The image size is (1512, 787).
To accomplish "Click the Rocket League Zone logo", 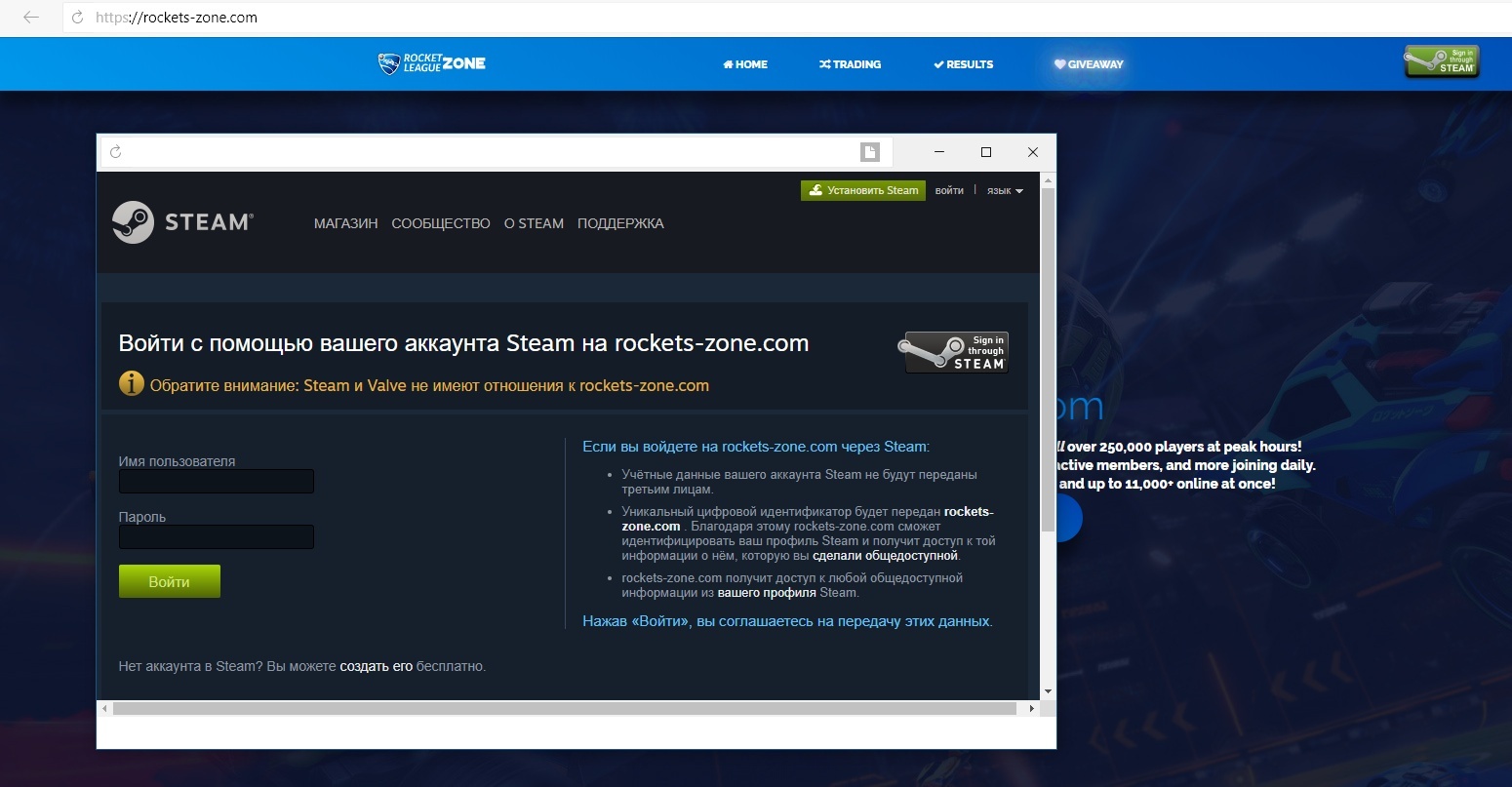I will click(431, 64).
